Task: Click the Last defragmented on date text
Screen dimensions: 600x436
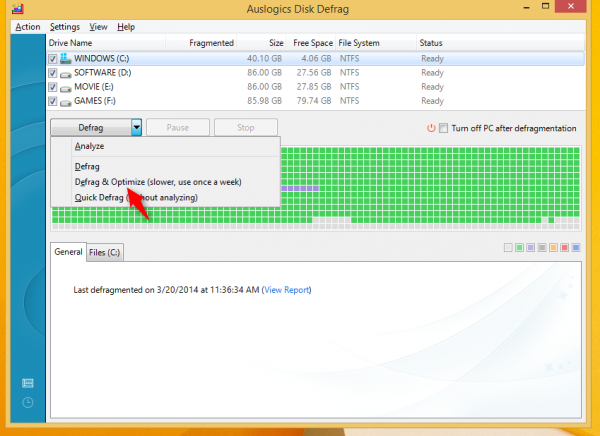Action: pyautogui.click(x=167, y=290)
